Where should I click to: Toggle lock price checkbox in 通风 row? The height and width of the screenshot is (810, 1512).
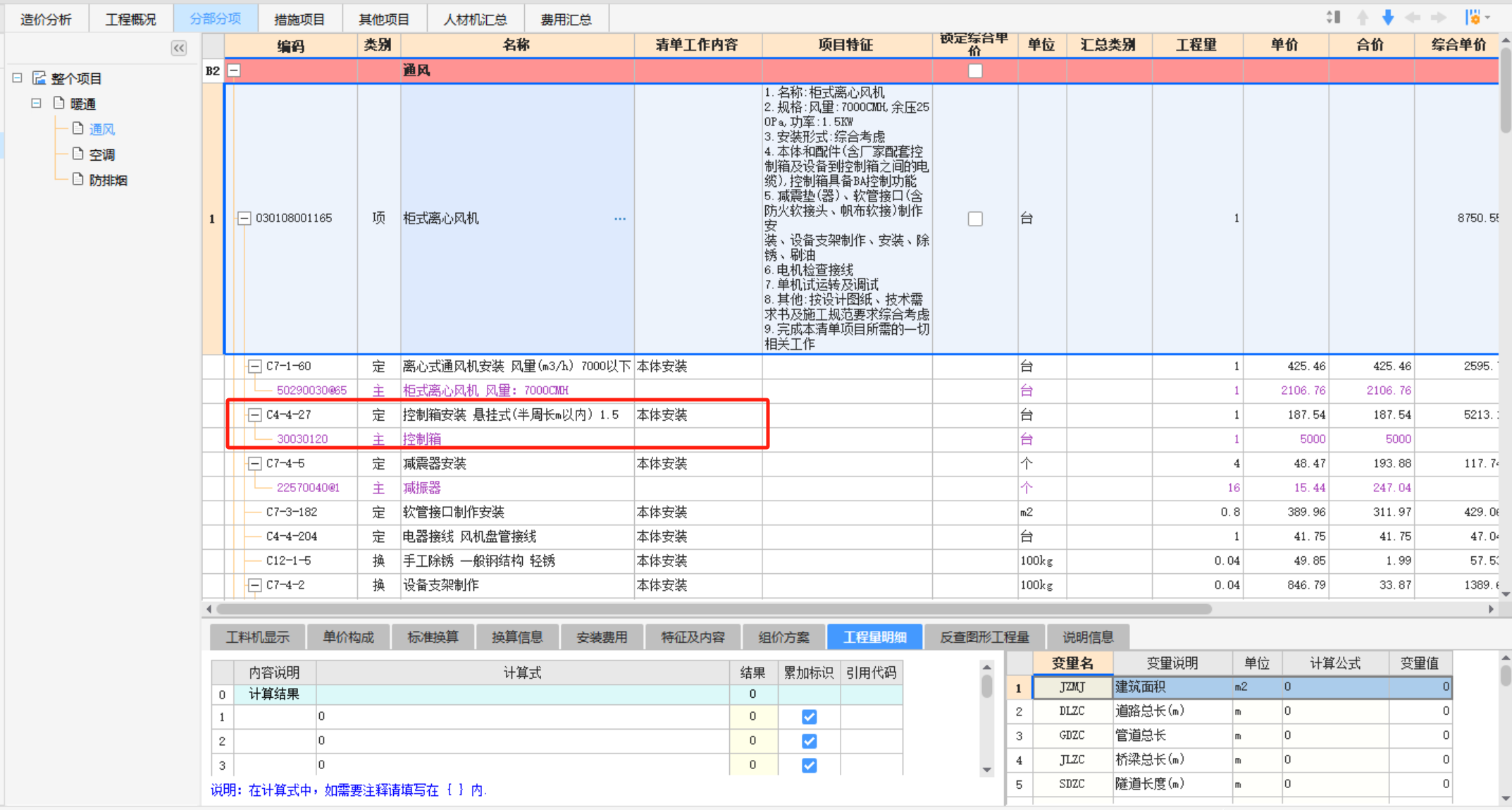975,70
